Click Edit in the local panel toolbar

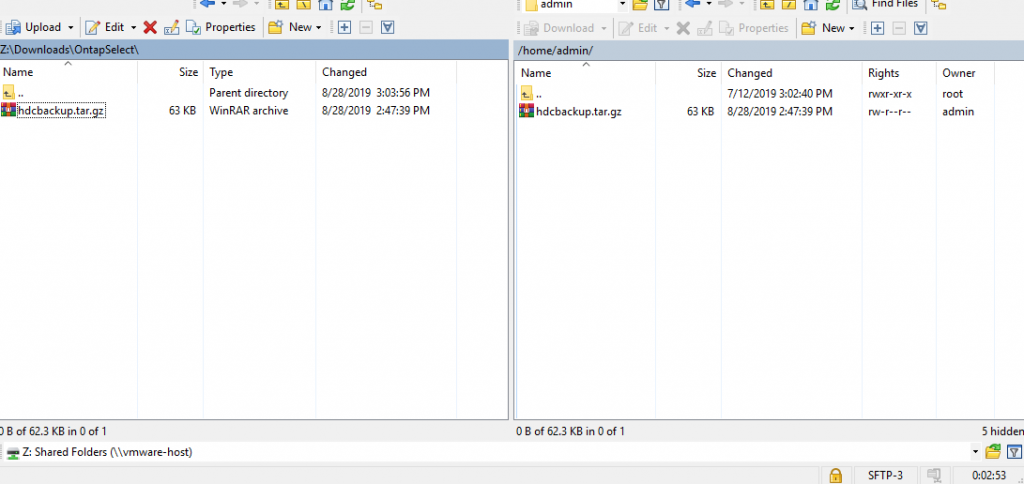point(106,27)
